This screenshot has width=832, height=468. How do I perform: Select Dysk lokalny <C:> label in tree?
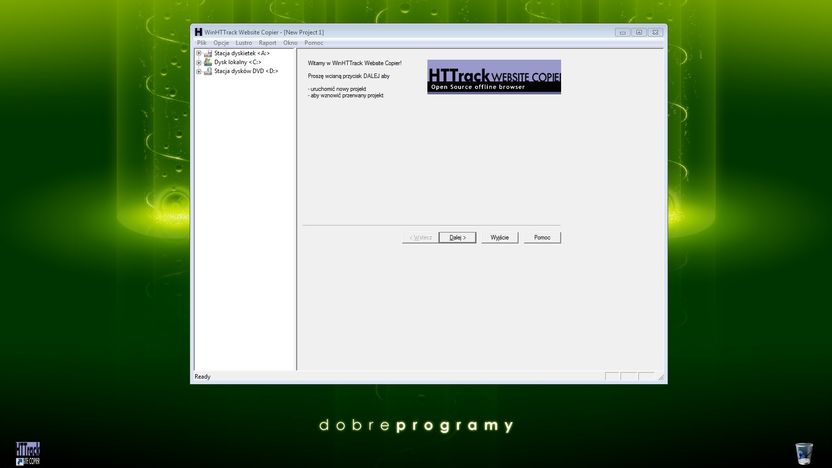[238, 62]
